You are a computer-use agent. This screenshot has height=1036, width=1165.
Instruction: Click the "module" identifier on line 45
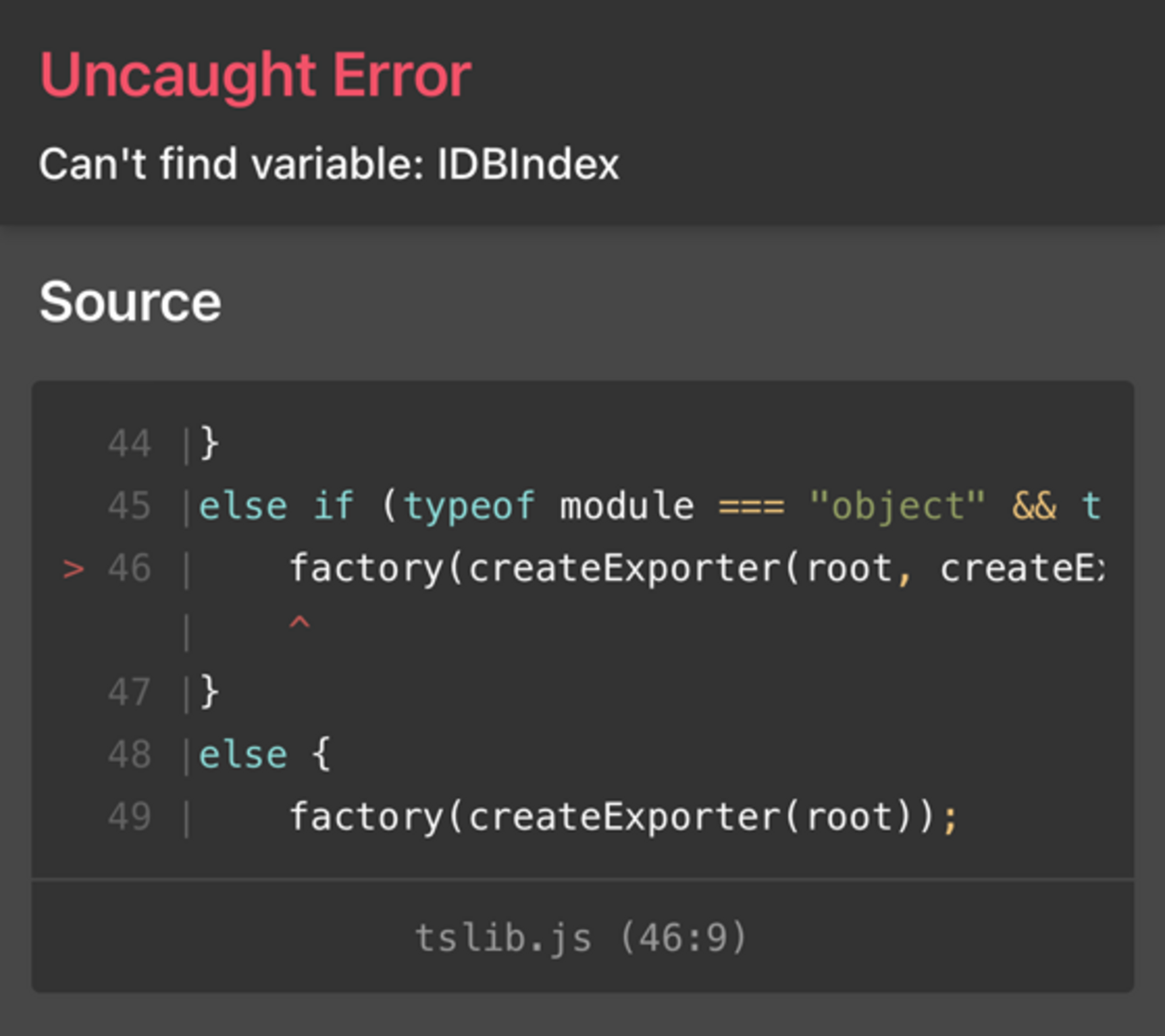[626, 506]
